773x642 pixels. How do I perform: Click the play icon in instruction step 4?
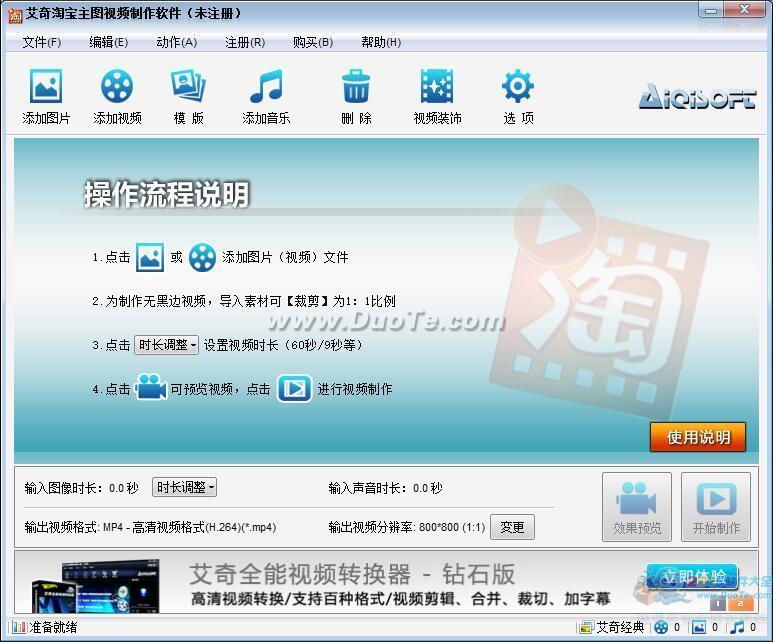click(x=294, y=389)
